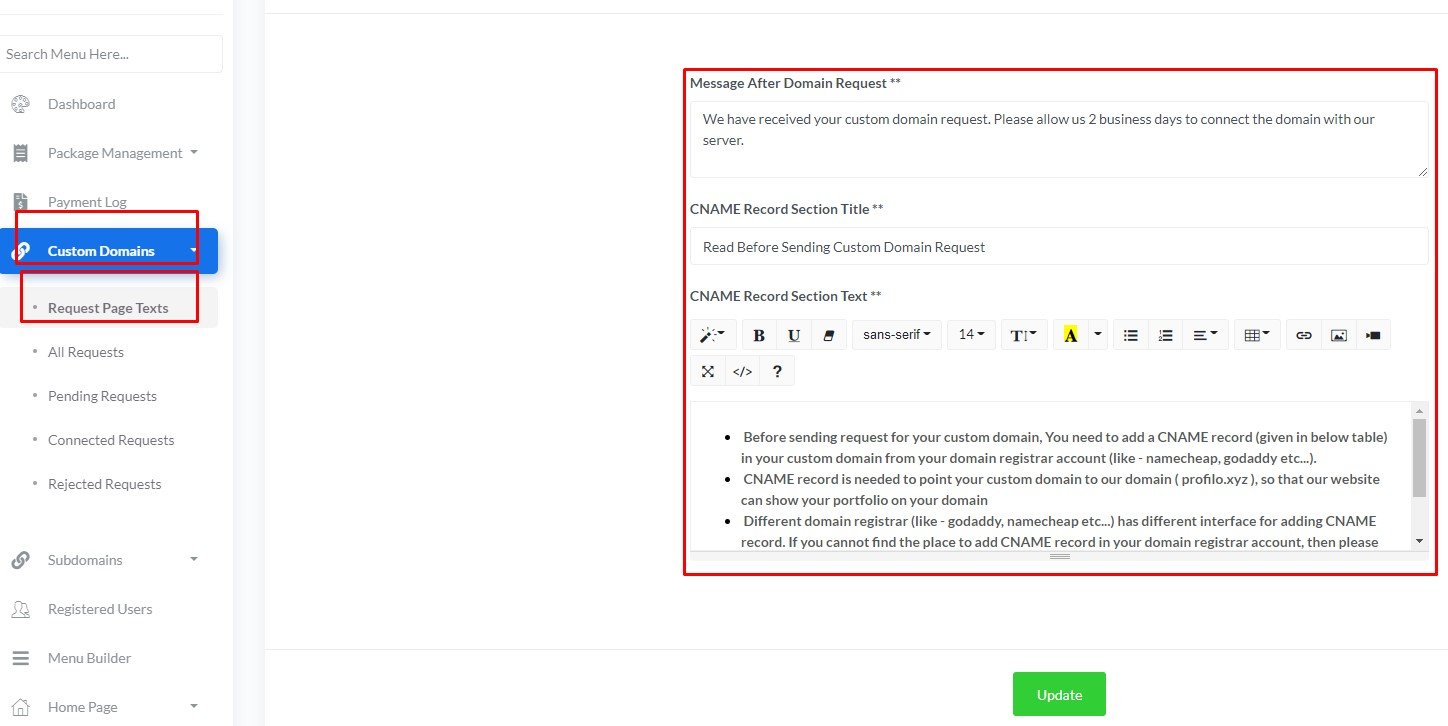Open the editor help dialog
Viewport: 1448px width, 726px height.
click(x=777, y=370)
